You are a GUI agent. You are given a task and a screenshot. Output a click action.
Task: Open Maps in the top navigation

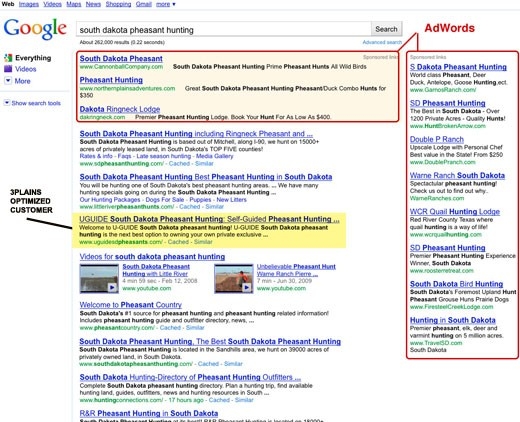coord(74,4)
